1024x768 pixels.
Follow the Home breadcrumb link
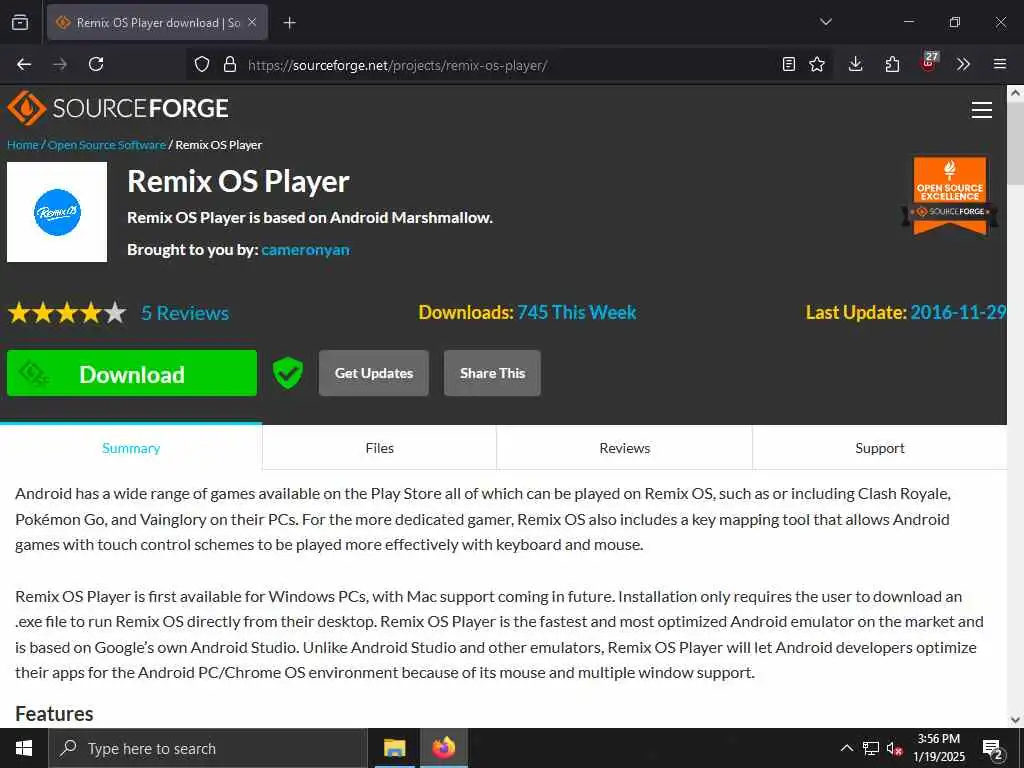pos(23,145)
